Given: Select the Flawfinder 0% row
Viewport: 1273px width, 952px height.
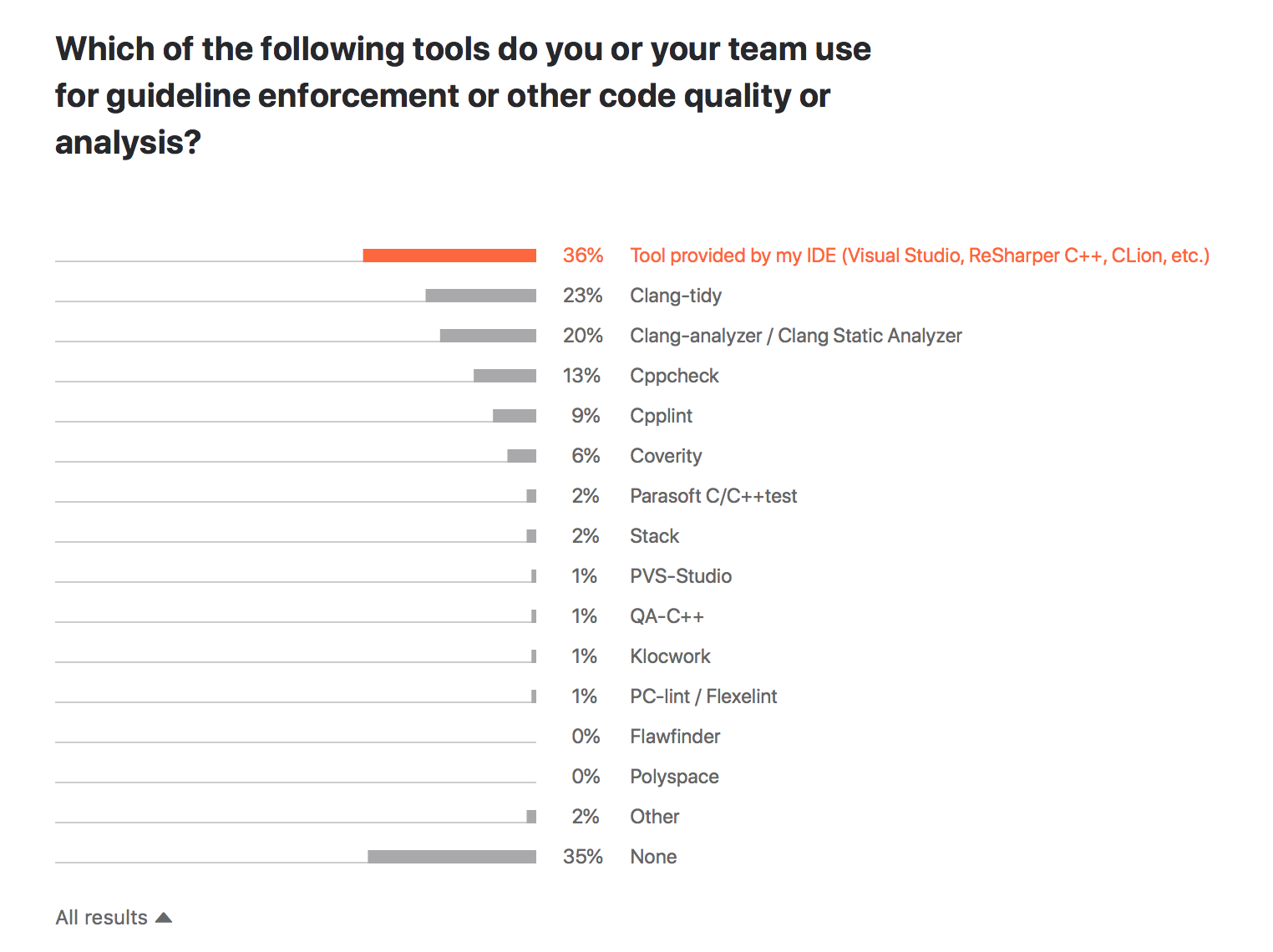Looking at the screenshot, I should pyautogui.click(x=388, y=737).
